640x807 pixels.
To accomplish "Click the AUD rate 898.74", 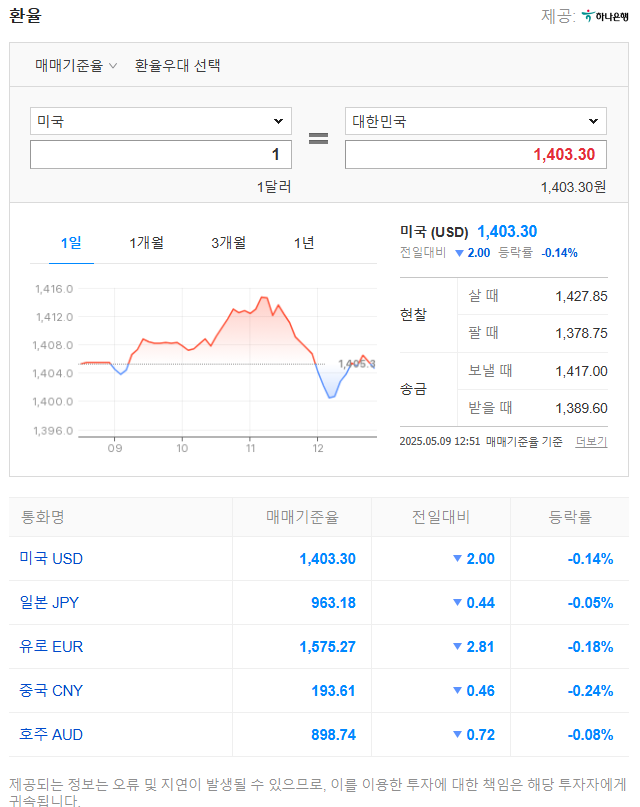I will coord(333,734).
